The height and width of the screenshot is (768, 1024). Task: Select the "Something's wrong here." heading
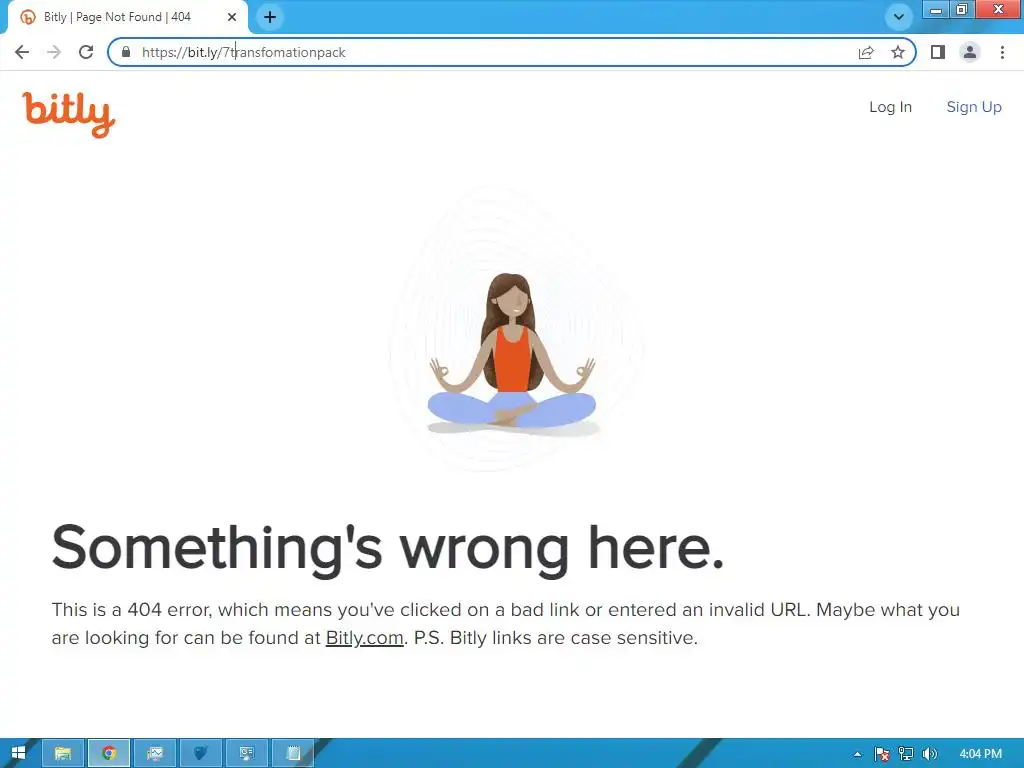click(388, 549)
